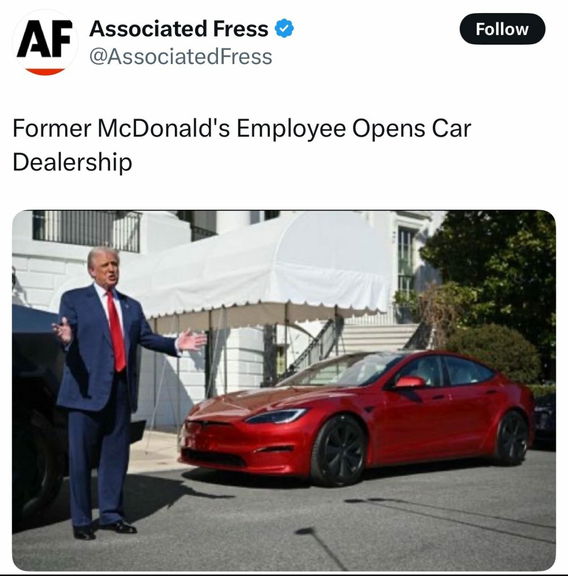Viewport: 568px width, 576px height.
Task: Click the balcony railing in photo
Action: (x=86, y=231)
